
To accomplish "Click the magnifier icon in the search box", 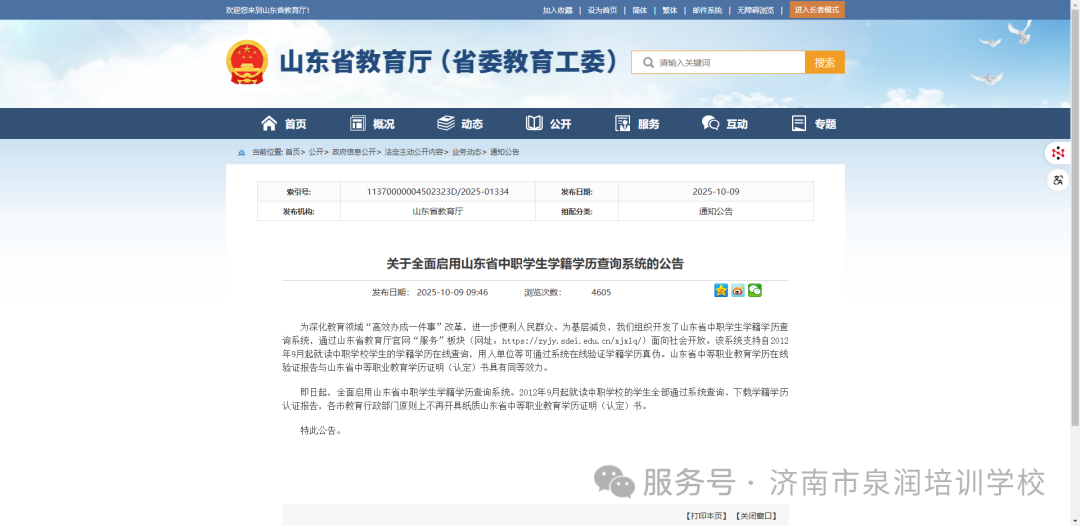I will tap(647, 63).
